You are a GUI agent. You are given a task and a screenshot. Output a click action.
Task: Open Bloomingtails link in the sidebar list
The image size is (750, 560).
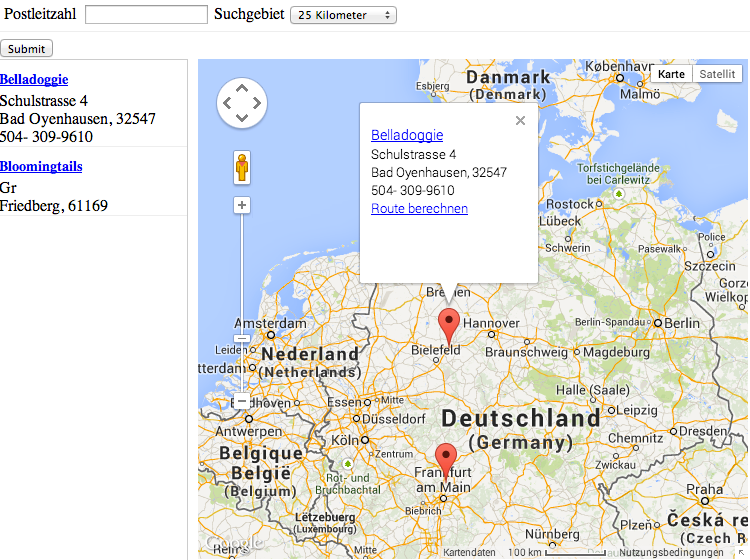point(41,166)
